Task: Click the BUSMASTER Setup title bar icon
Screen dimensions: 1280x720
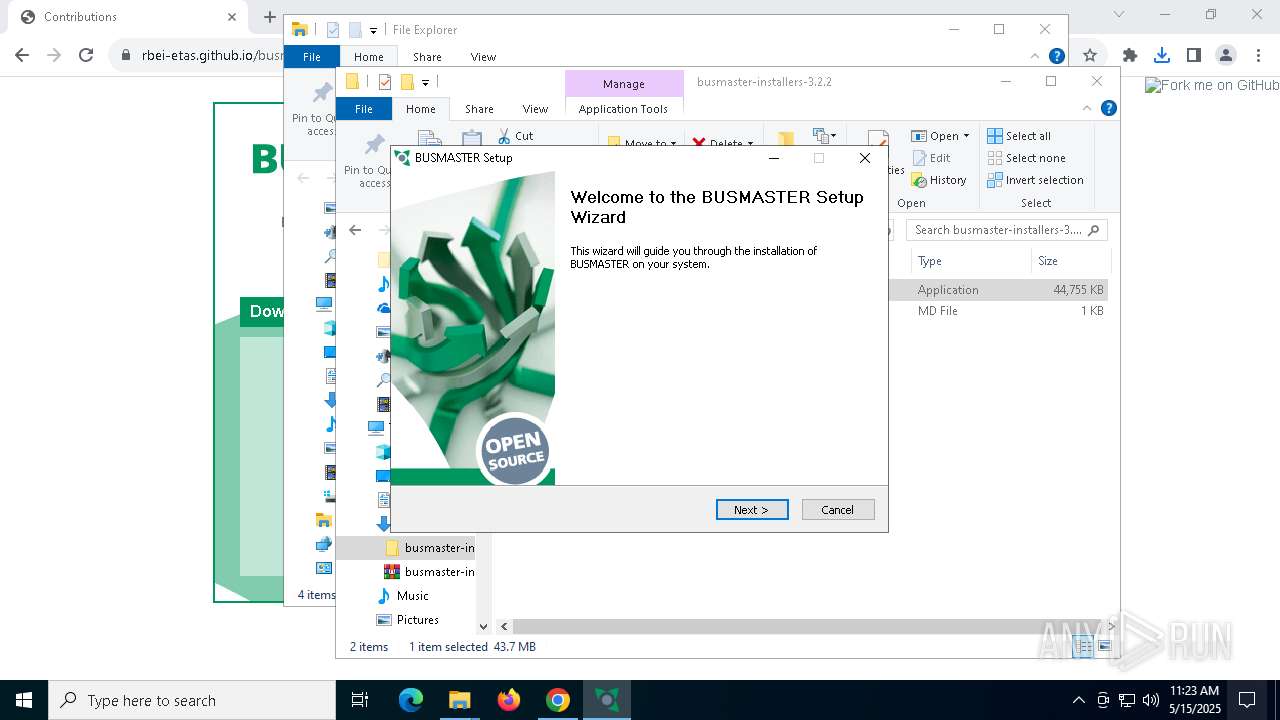Action: click(x=403, y=158)
